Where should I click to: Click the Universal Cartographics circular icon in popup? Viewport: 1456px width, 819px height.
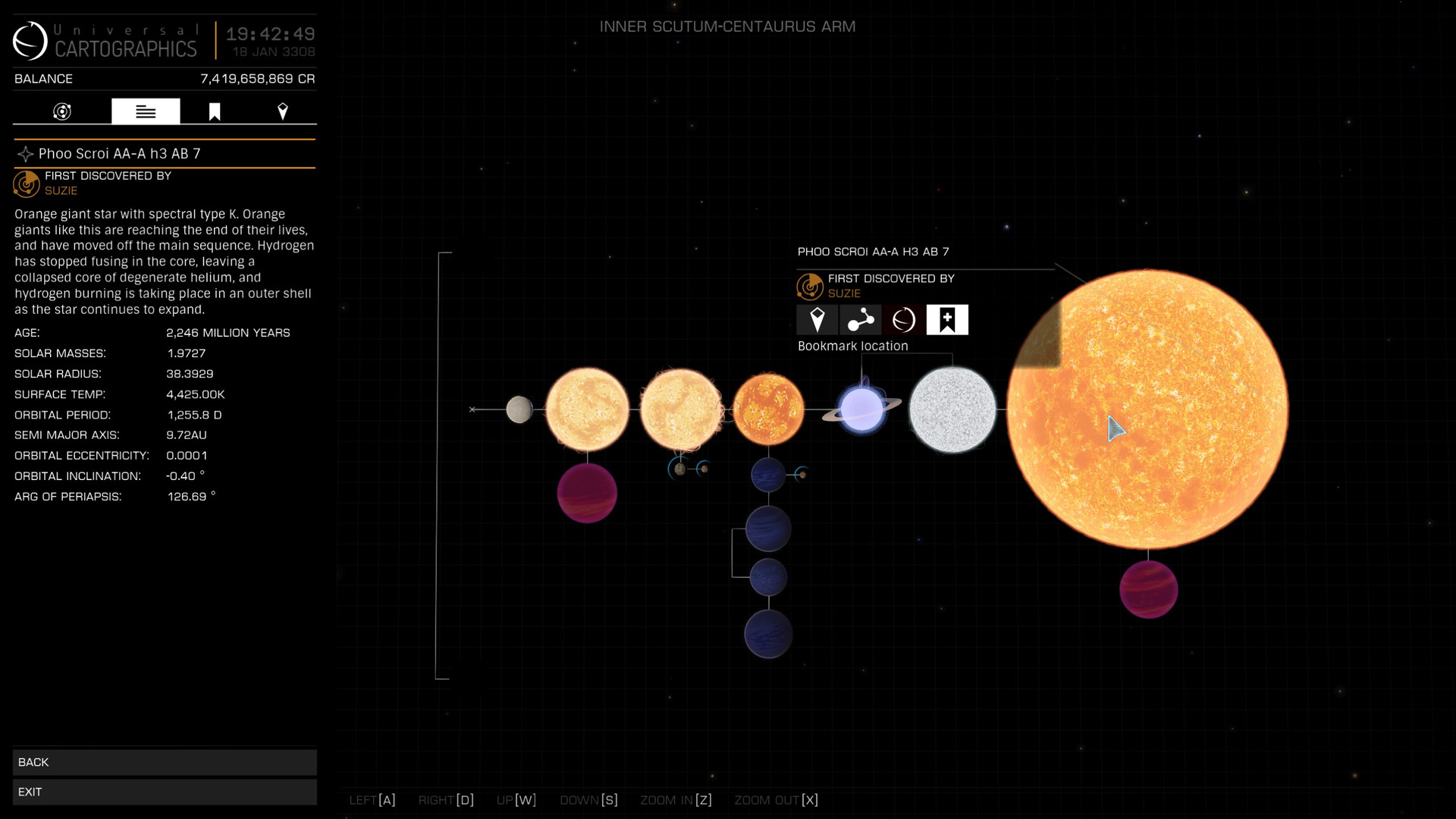pyautogui.click(x=903, y=320)
